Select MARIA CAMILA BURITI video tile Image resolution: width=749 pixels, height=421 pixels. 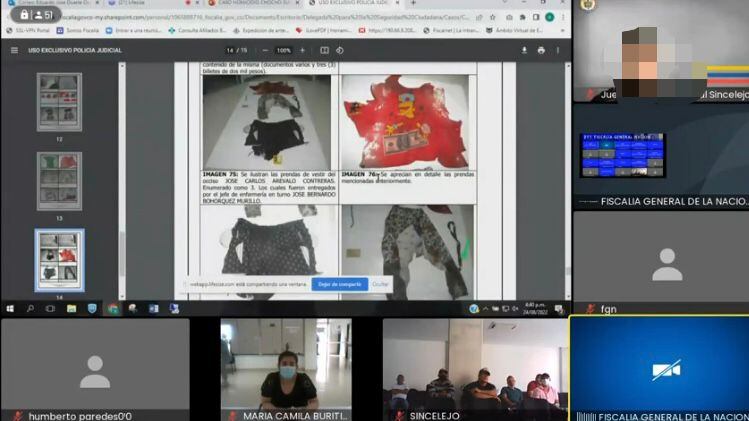click(x=286, y=370)
